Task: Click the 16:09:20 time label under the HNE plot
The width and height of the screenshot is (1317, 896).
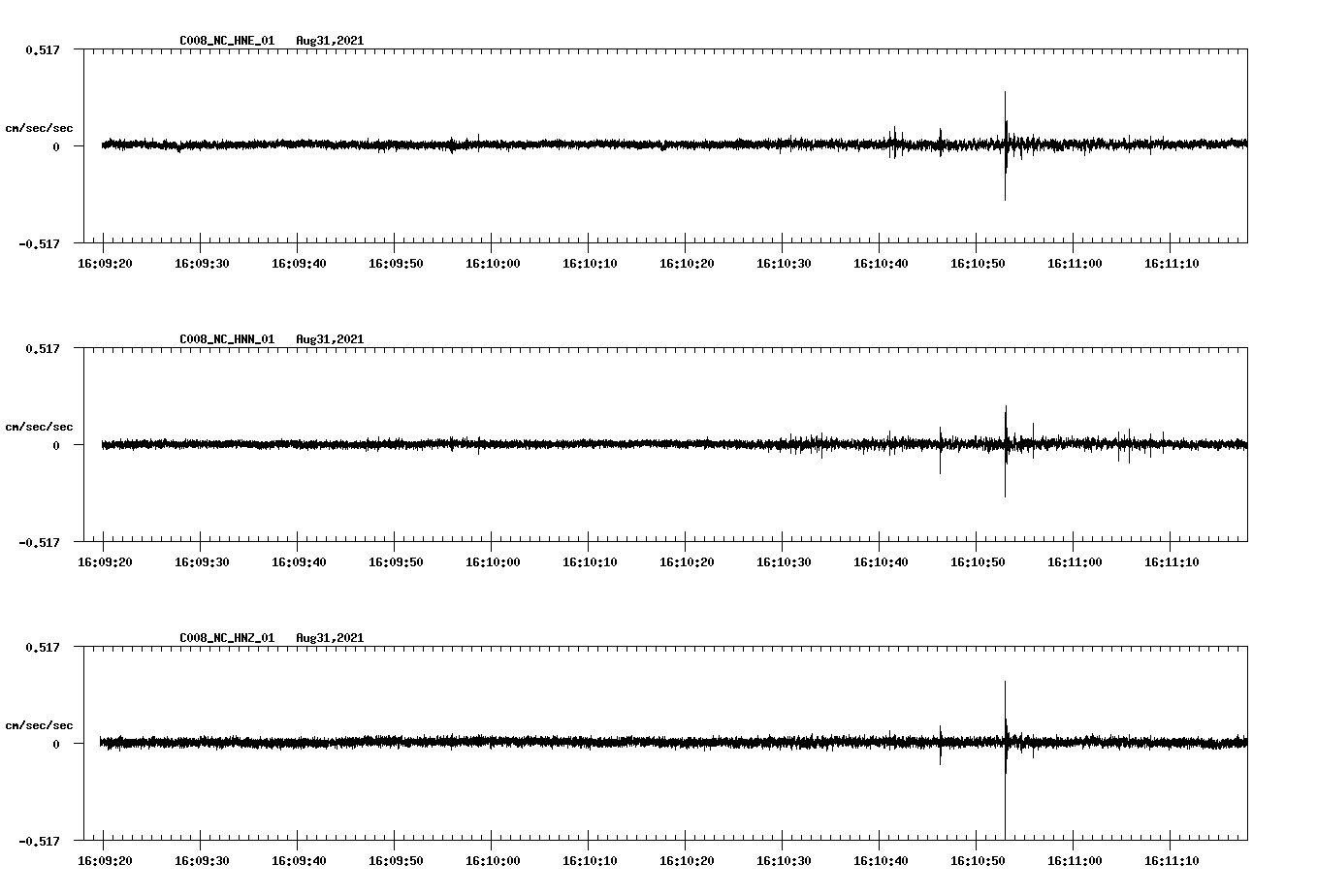Action: [x=105, y=264]
